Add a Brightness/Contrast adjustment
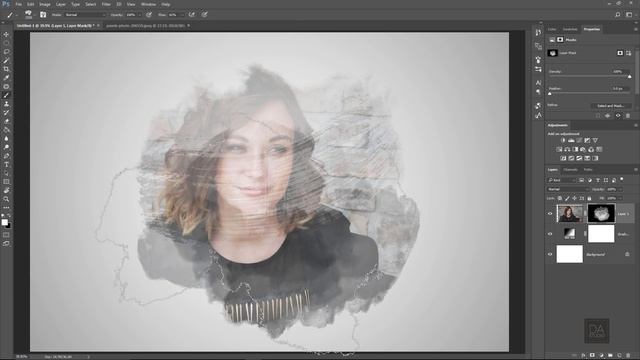The image size is (640, 360). [x=563, y=140]
